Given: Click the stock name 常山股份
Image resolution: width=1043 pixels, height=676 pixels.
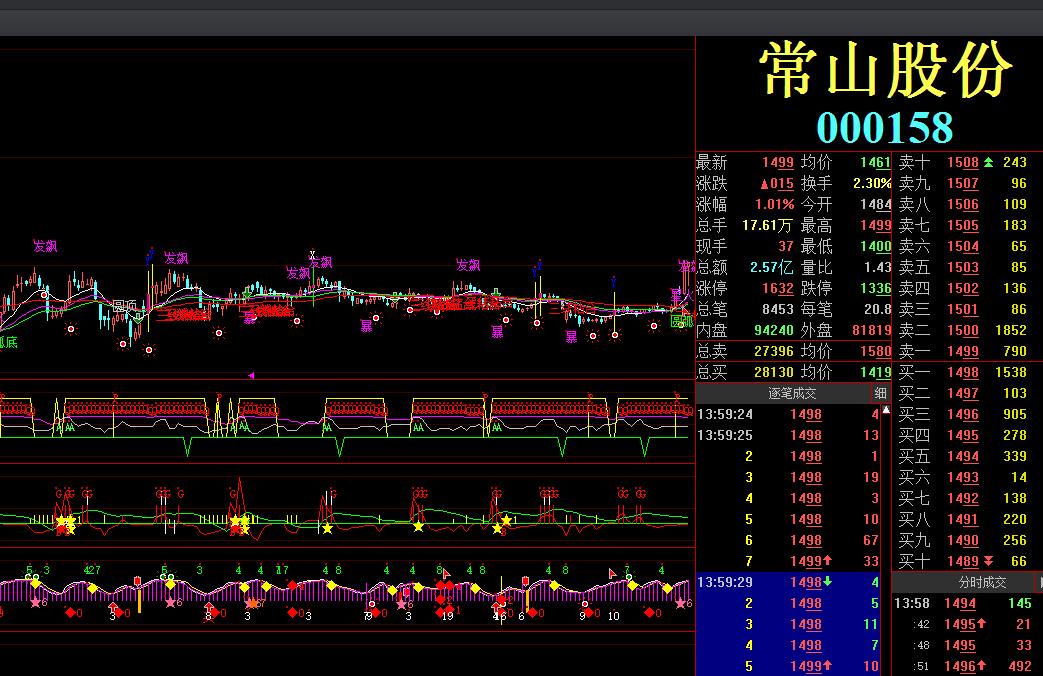Looking at the screenshot, I should tap(885, 71).
